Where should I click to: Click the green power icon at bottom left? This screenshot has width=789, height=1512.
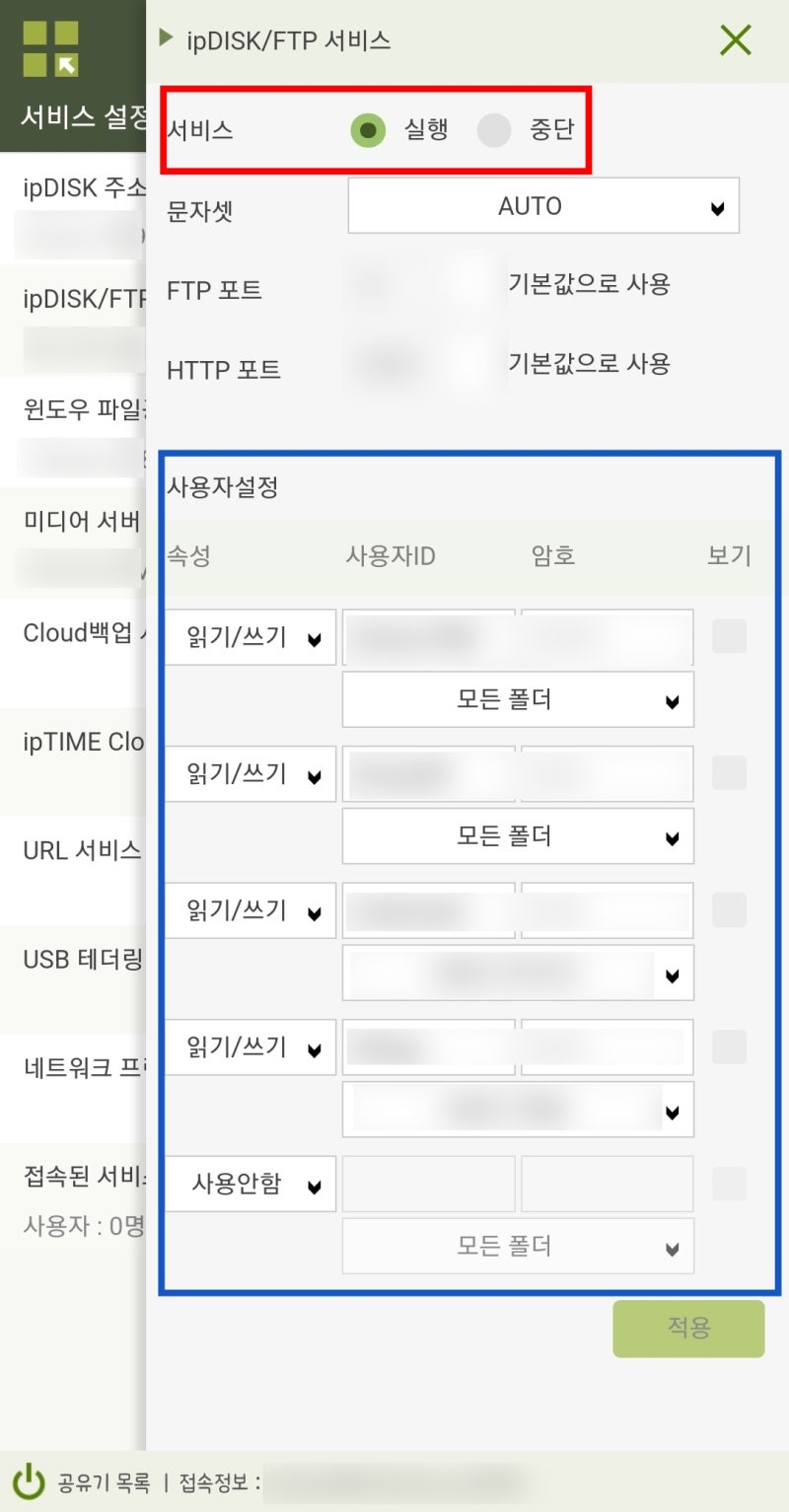(28, 1481)
